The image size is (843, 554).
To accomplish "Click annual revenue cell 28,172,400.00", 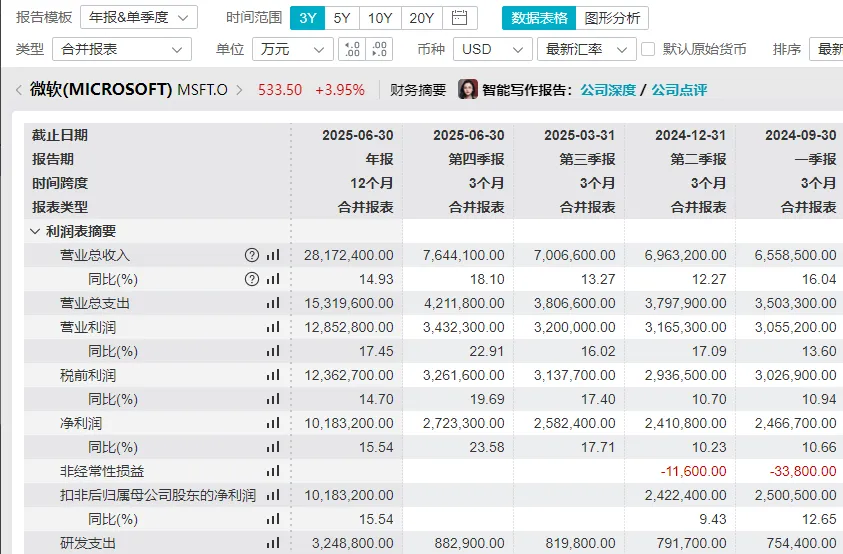I will 349,255.
